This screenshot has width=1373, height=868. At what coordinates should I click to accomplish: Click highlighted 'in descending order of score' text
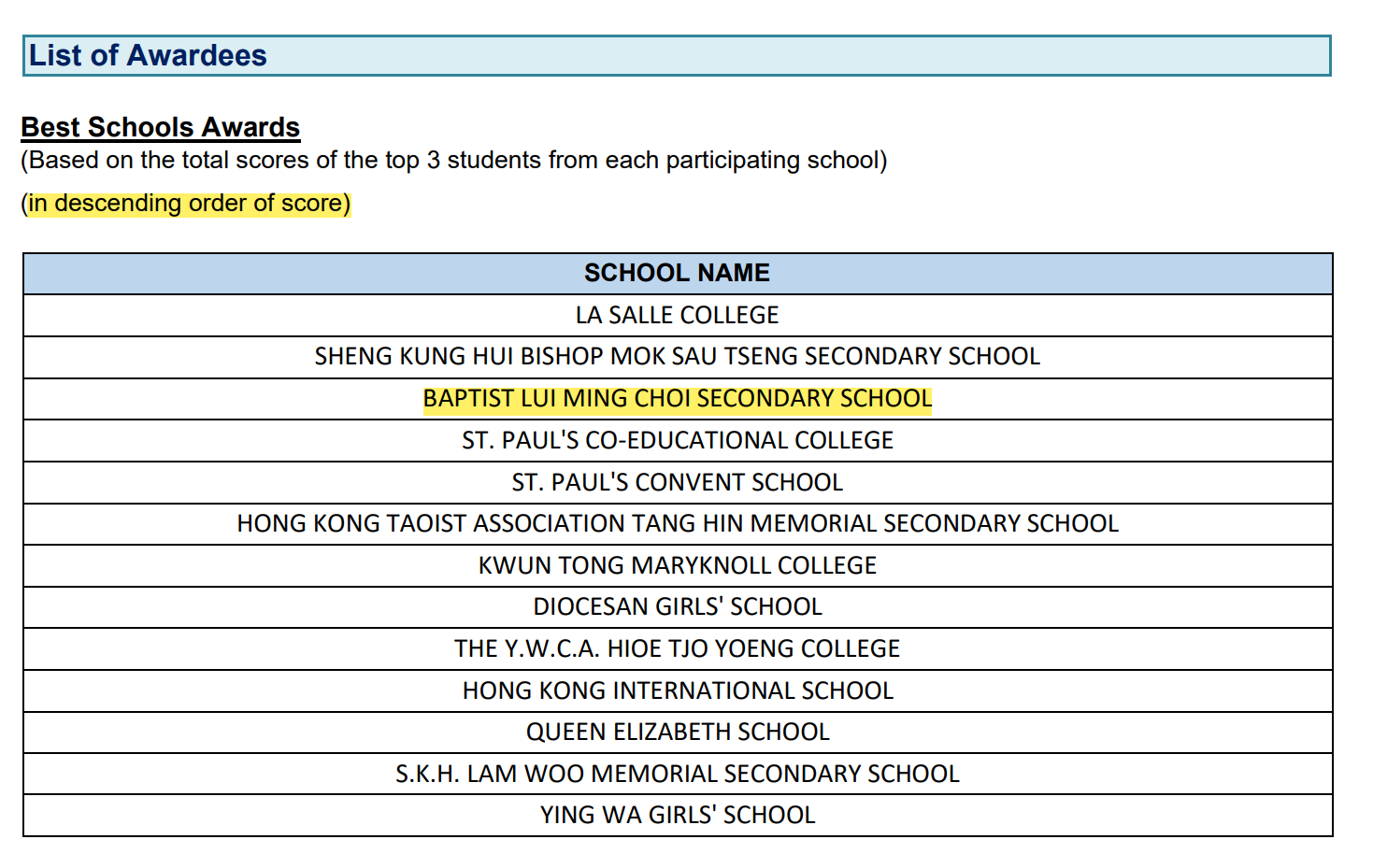(189, 204)
